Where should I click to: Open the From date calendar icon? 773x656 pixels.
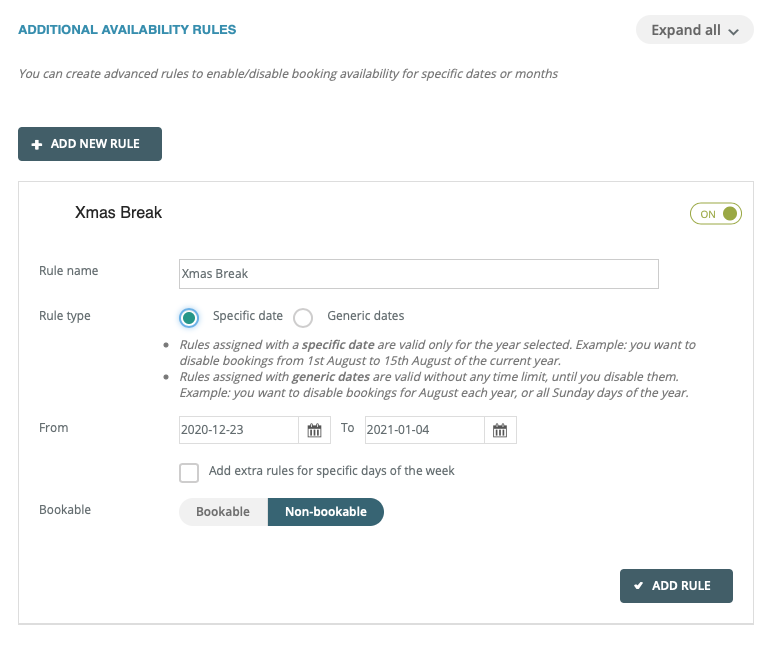(314, 430)
